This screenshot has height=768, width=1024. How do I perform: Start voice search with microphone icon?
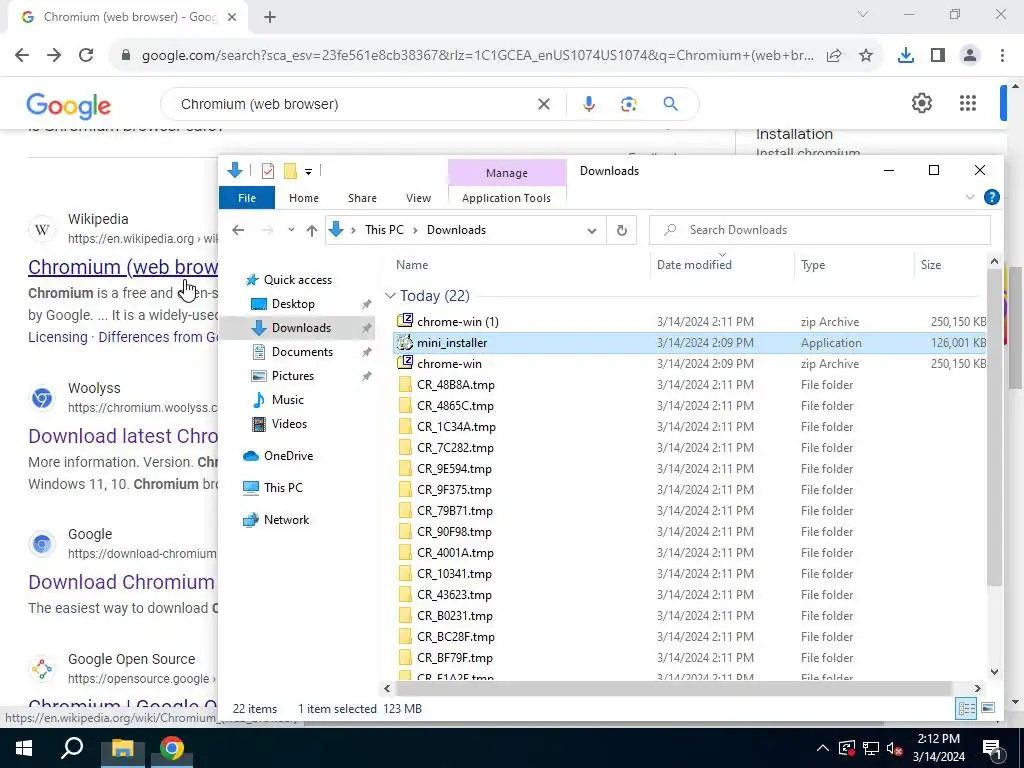(588, 104)
